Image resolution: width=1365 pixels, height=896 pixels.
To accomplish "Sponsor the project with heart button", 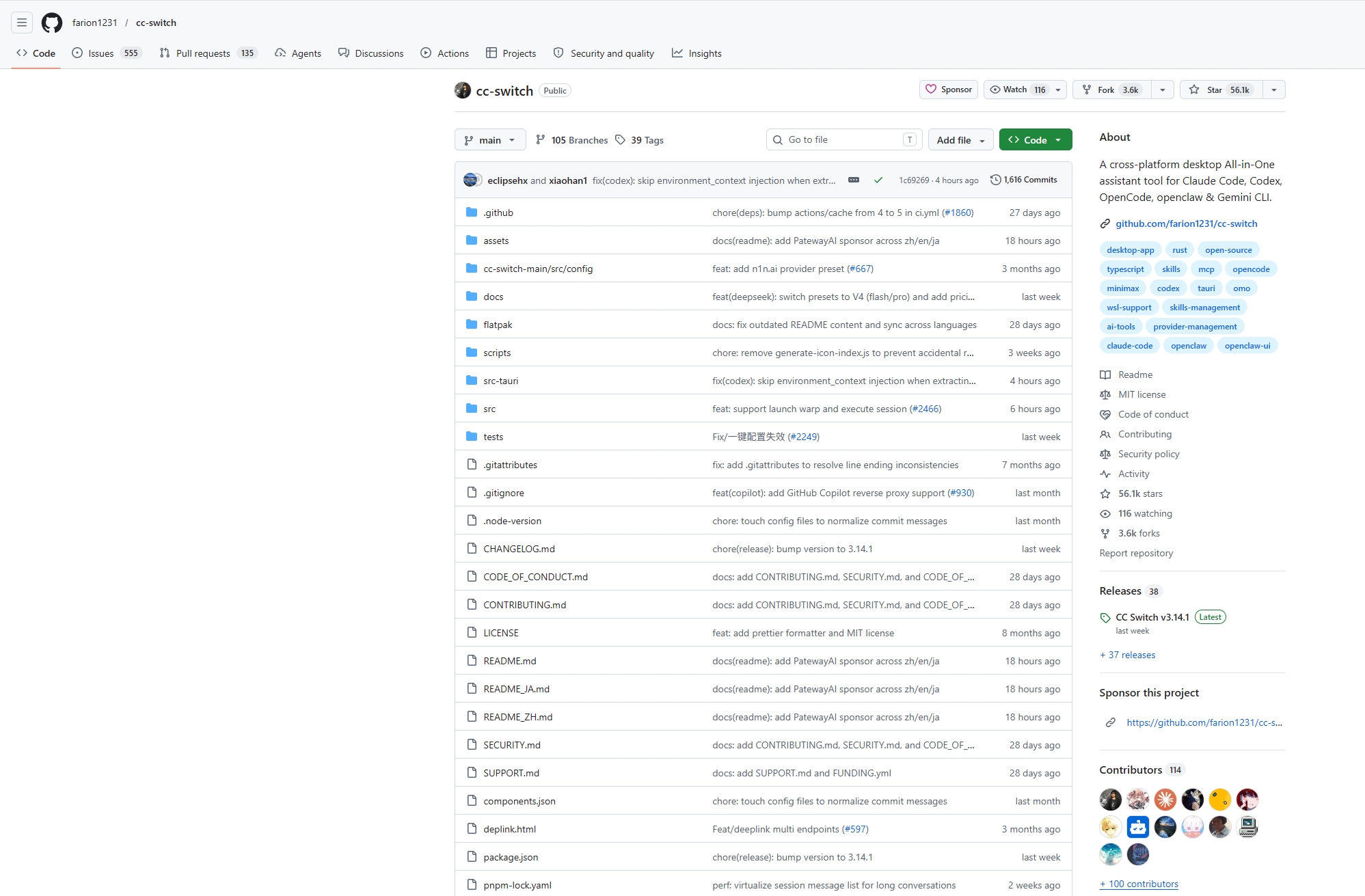I will (949, 90).
